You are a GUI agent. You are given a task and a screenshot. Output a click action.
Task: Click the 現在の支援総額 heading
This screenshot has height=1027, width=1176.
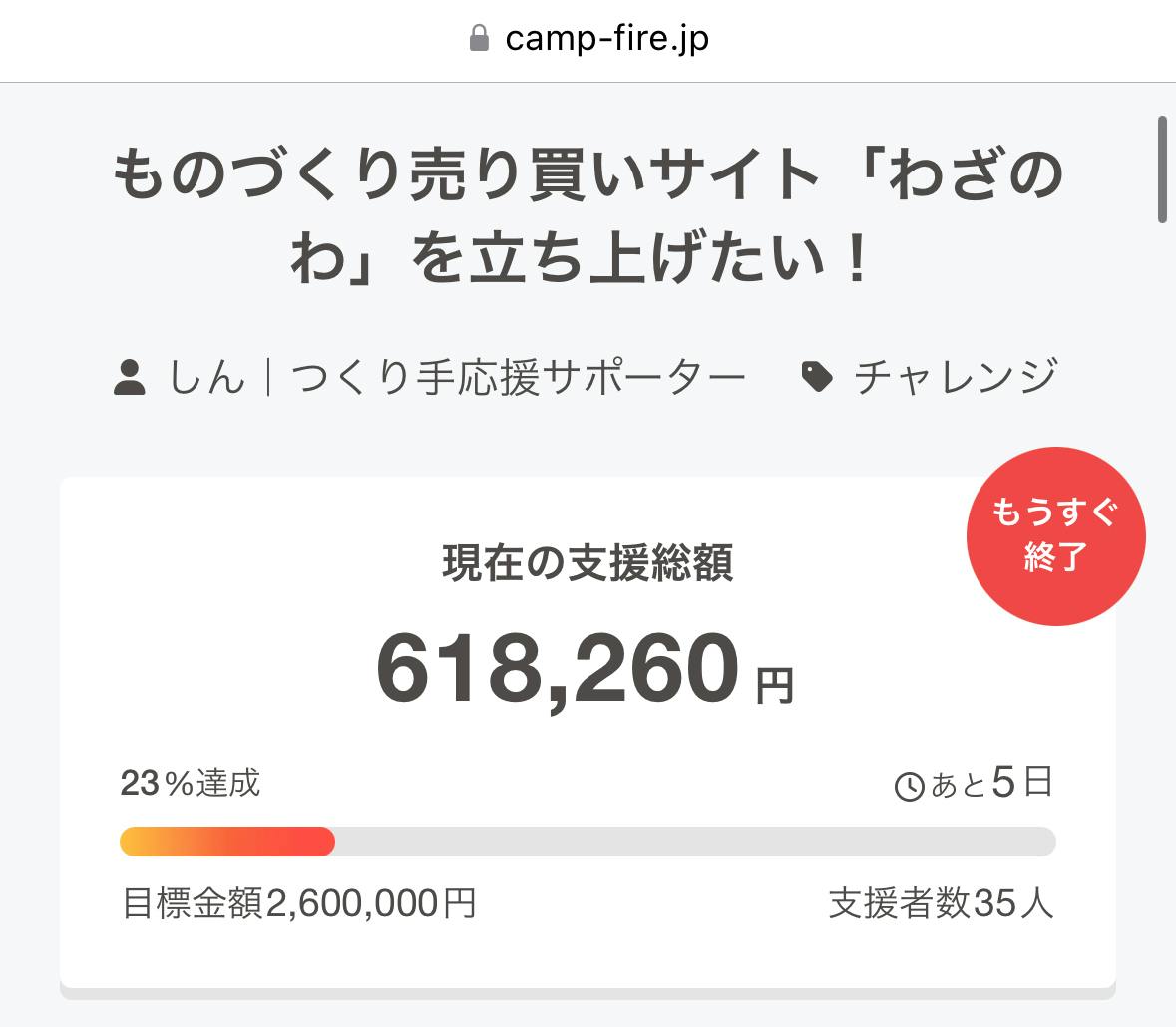pyautogui.click(x=588, y=564)
